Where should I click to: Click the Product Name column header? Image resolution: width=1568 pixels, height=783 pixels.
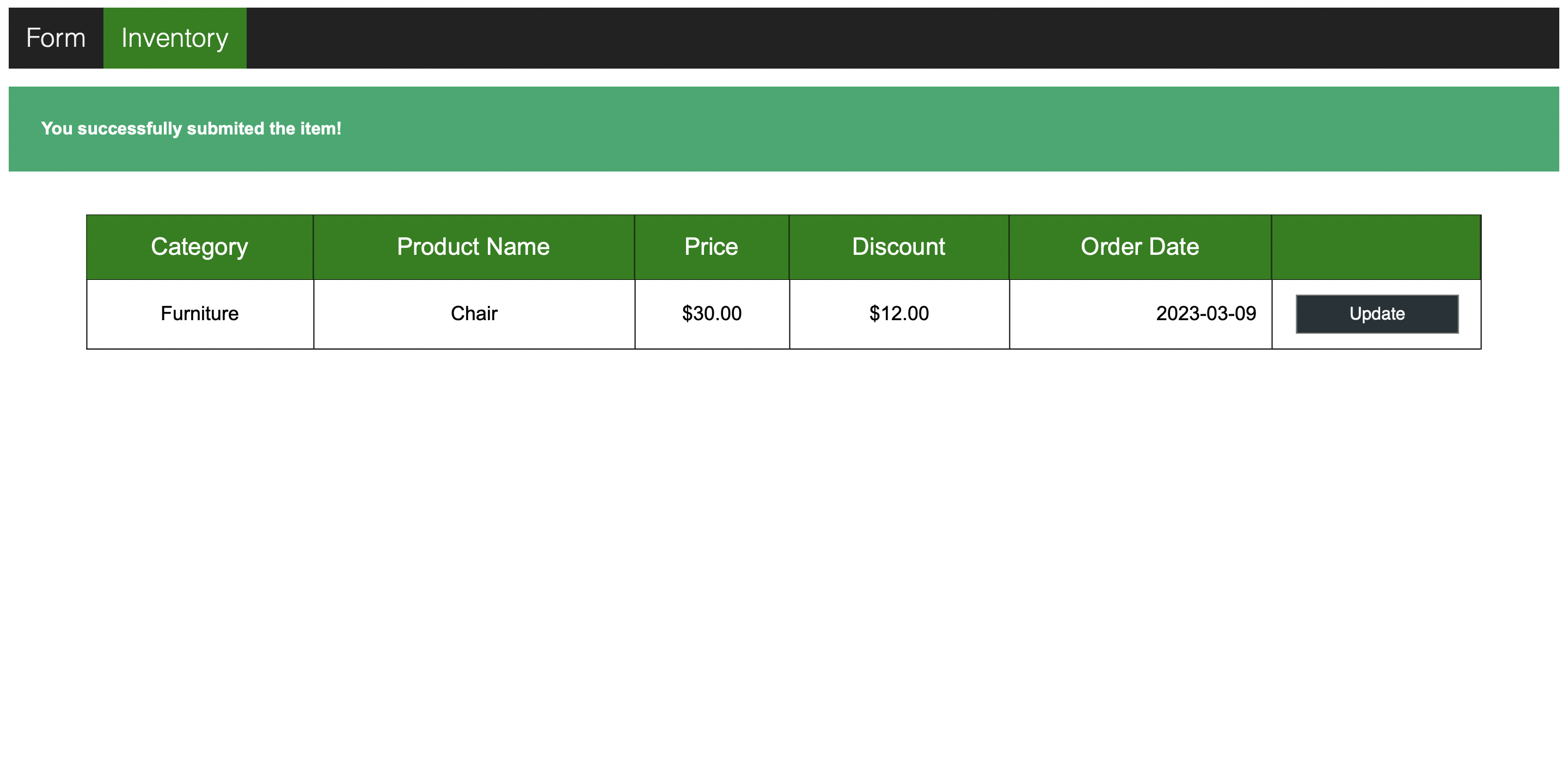pos(473,246)
